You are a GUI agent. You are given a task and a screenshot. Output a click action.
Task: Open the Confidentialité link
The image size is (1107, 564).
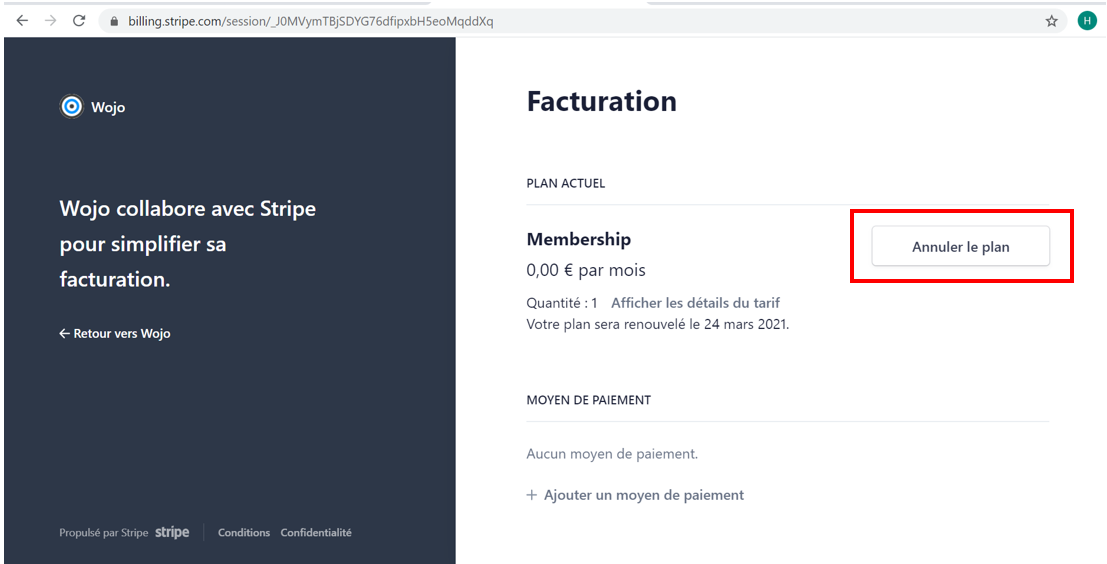316,532
